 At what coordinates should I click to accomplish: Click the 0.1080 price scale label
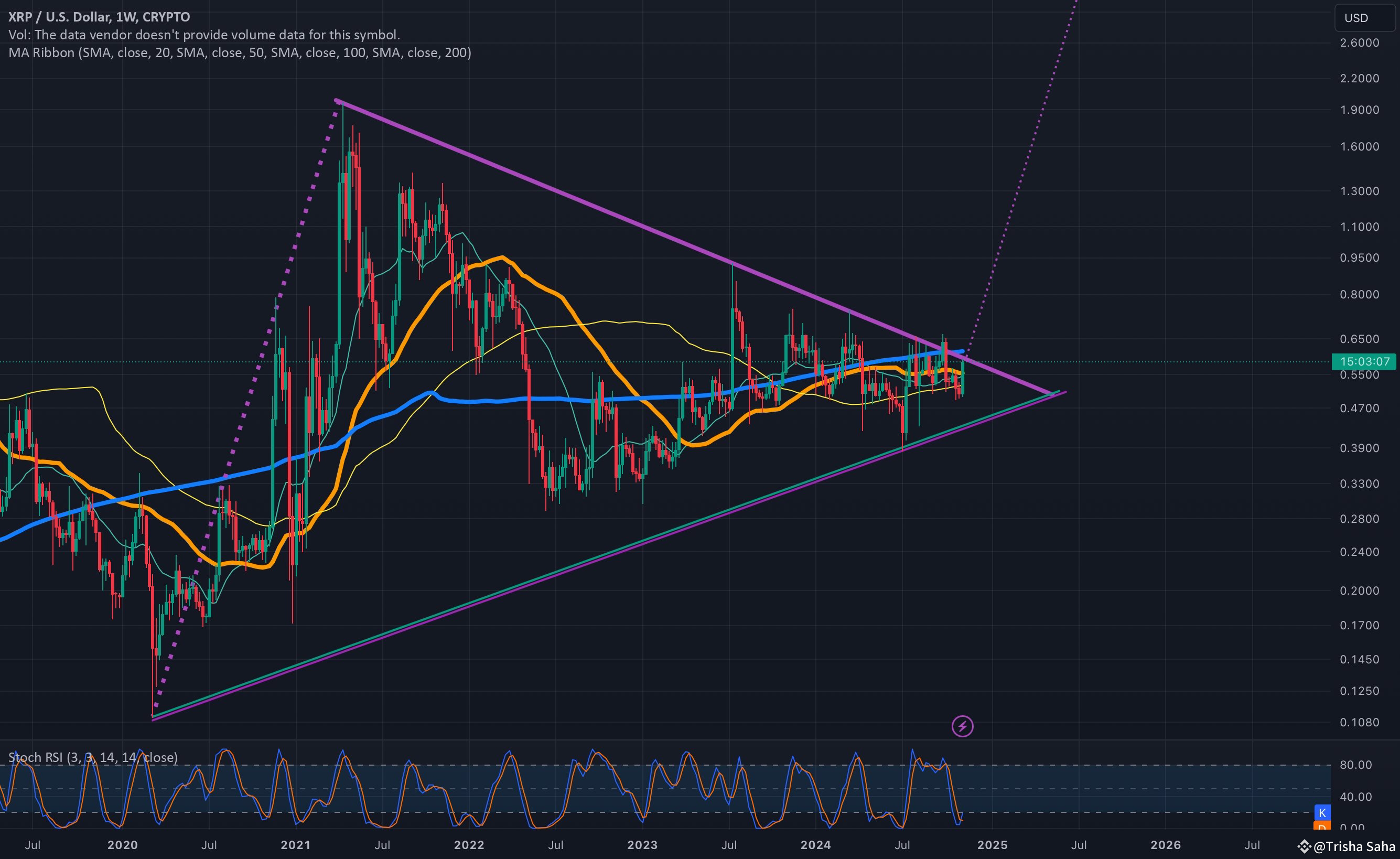[1359, 722]
